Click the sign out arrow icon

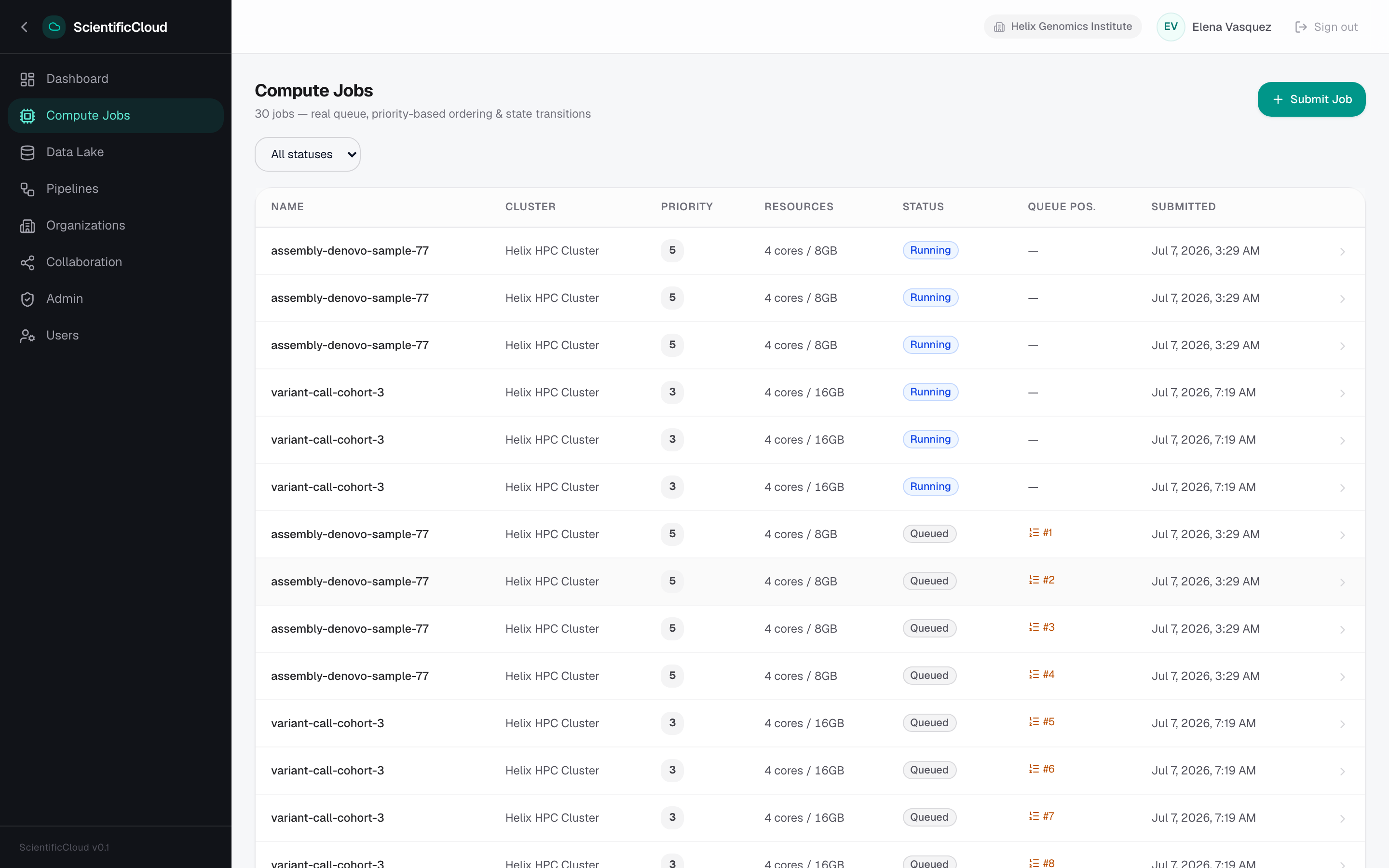(x=1301, y=27)
